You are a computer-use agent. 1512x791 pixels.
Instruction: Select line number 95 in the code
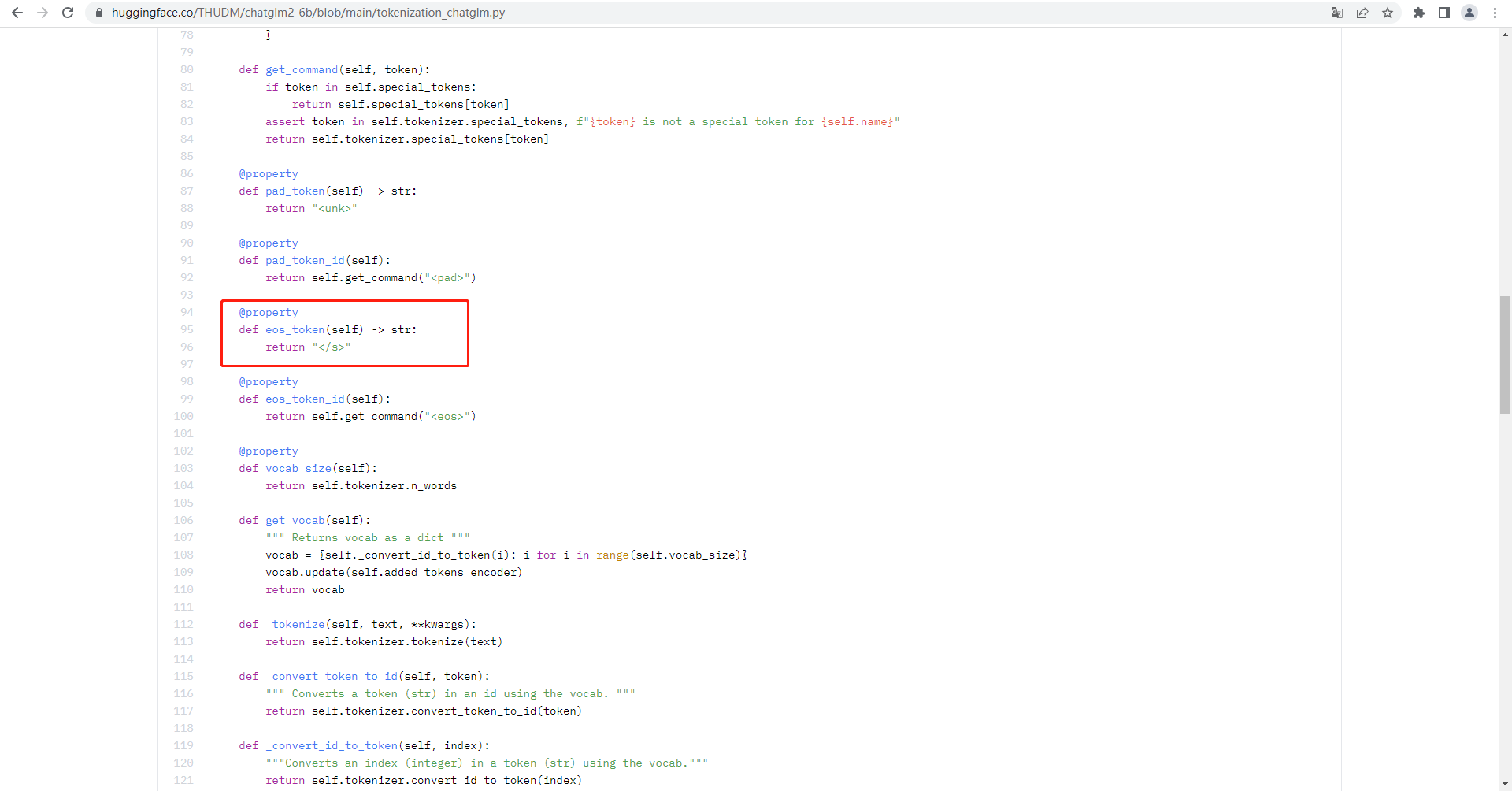tap(187, 329)
